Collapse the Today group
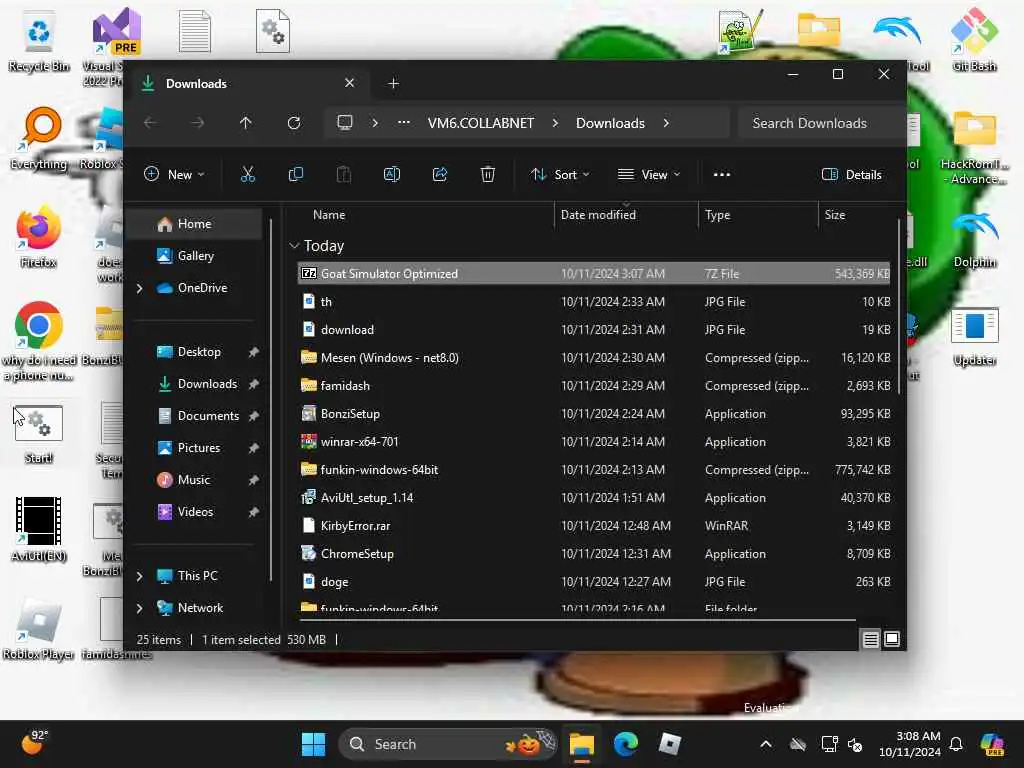Image resolution: width=1024 pixels, height=768 pixels. (x=295, y=246)
